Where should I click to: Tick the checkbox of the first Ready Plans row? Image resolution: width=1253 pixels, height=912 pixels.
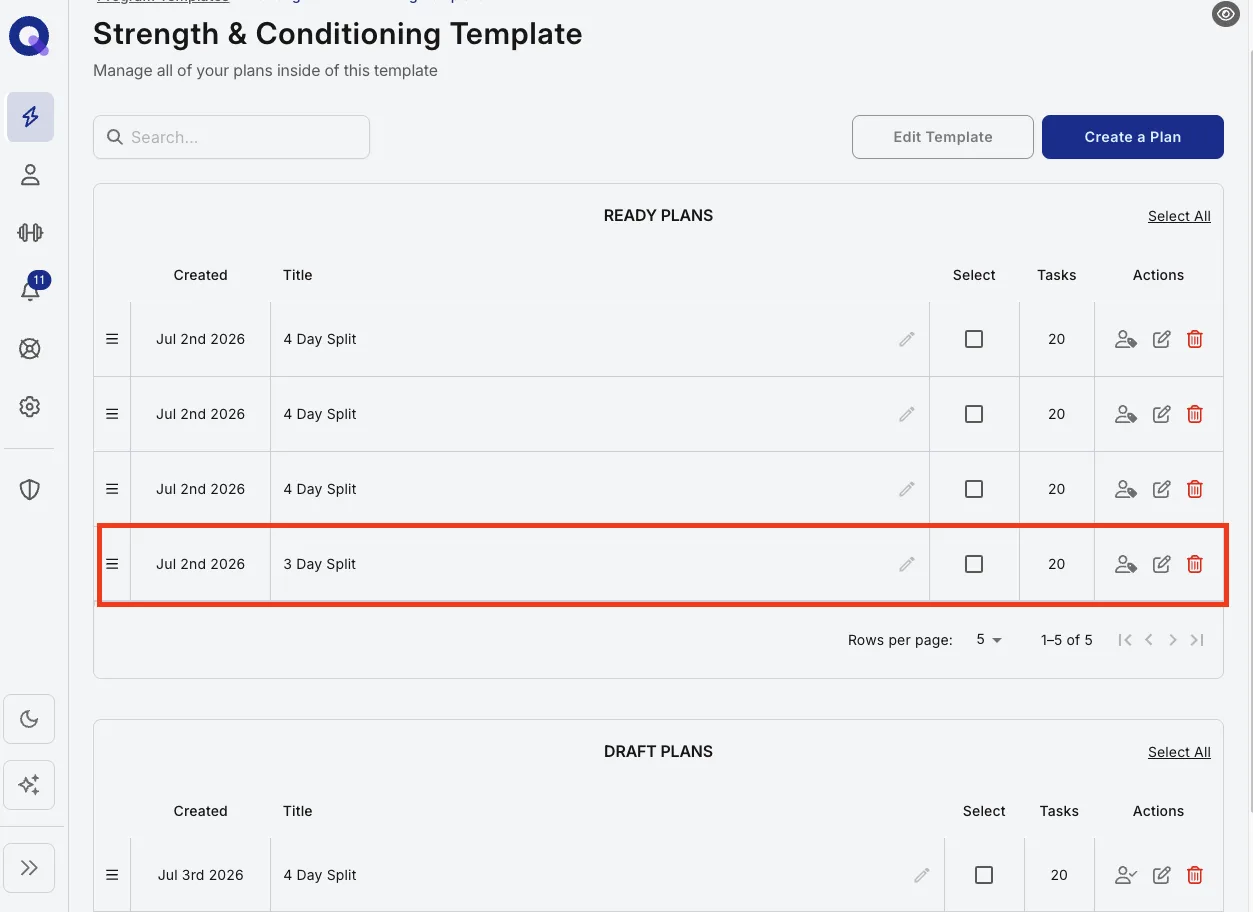(x=974, y=339)
